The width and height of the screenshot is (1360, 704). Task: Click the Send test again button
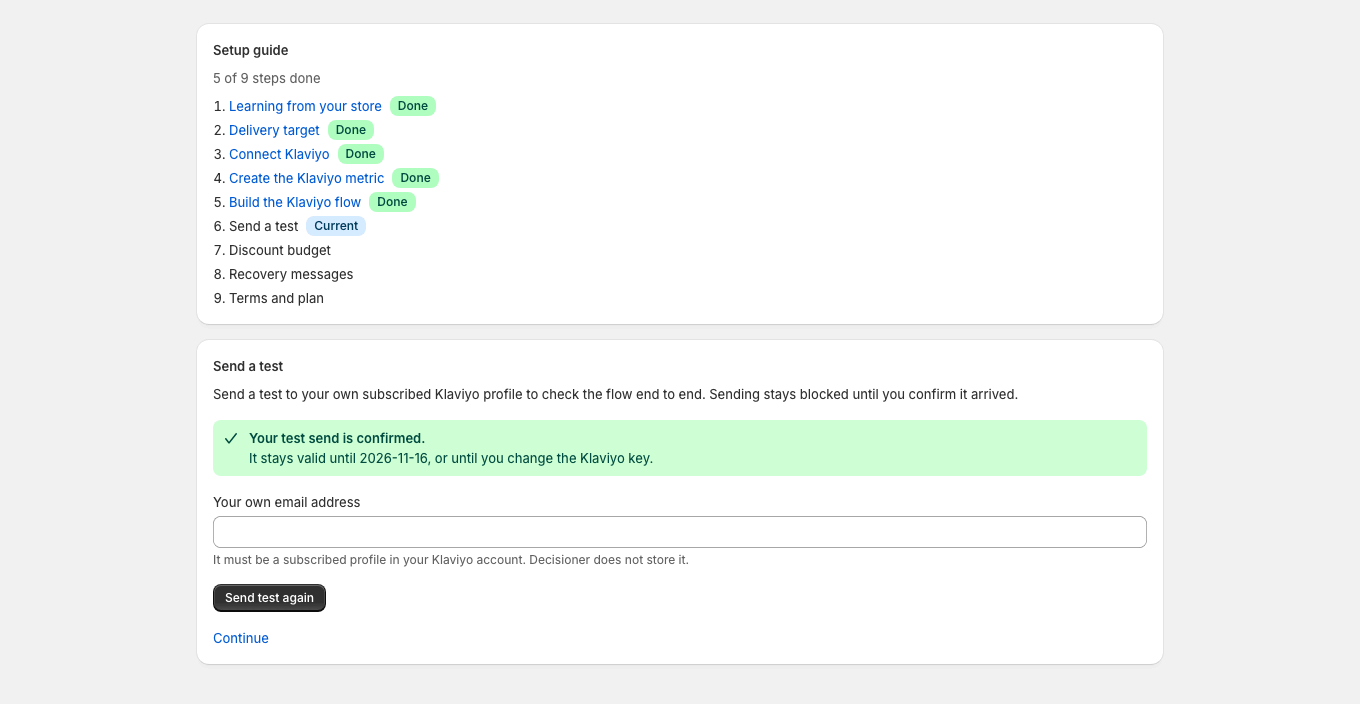click(x=269, y=598)
